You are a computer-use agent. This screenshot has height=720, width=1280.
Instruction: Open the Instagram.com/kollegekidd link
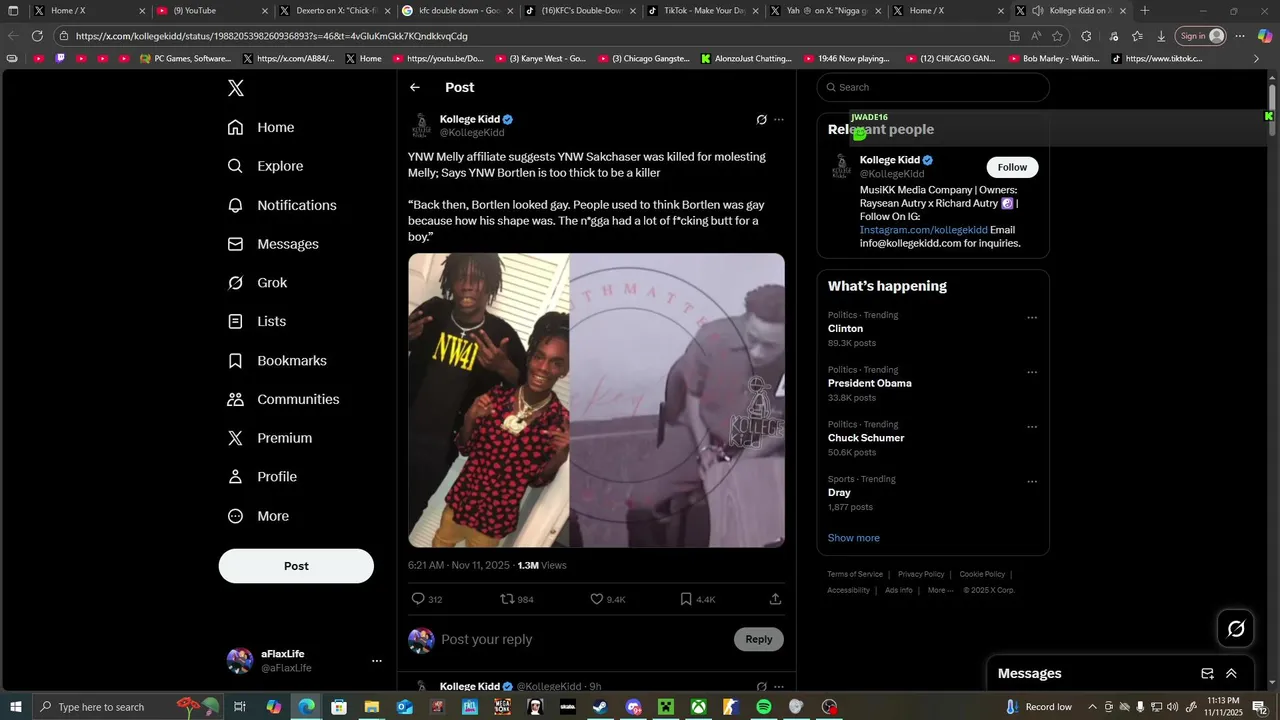(x=923, y=230)
